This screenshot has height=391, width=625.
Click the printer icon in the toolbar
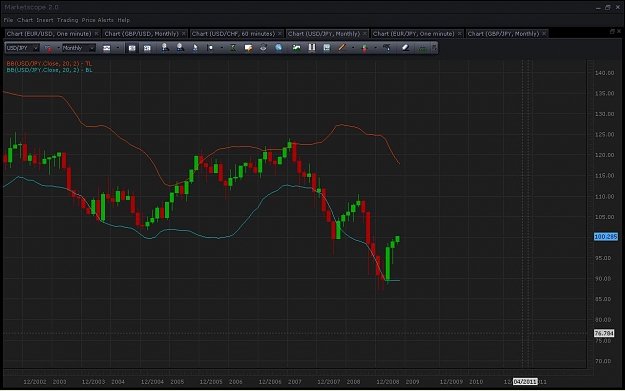[263, 48]
